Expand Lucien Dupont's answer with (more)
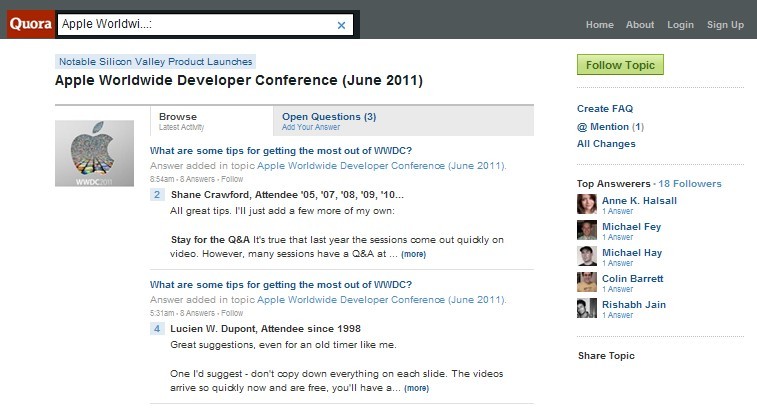The height and width of the screenshot is (409, 757). pos(417,388)
